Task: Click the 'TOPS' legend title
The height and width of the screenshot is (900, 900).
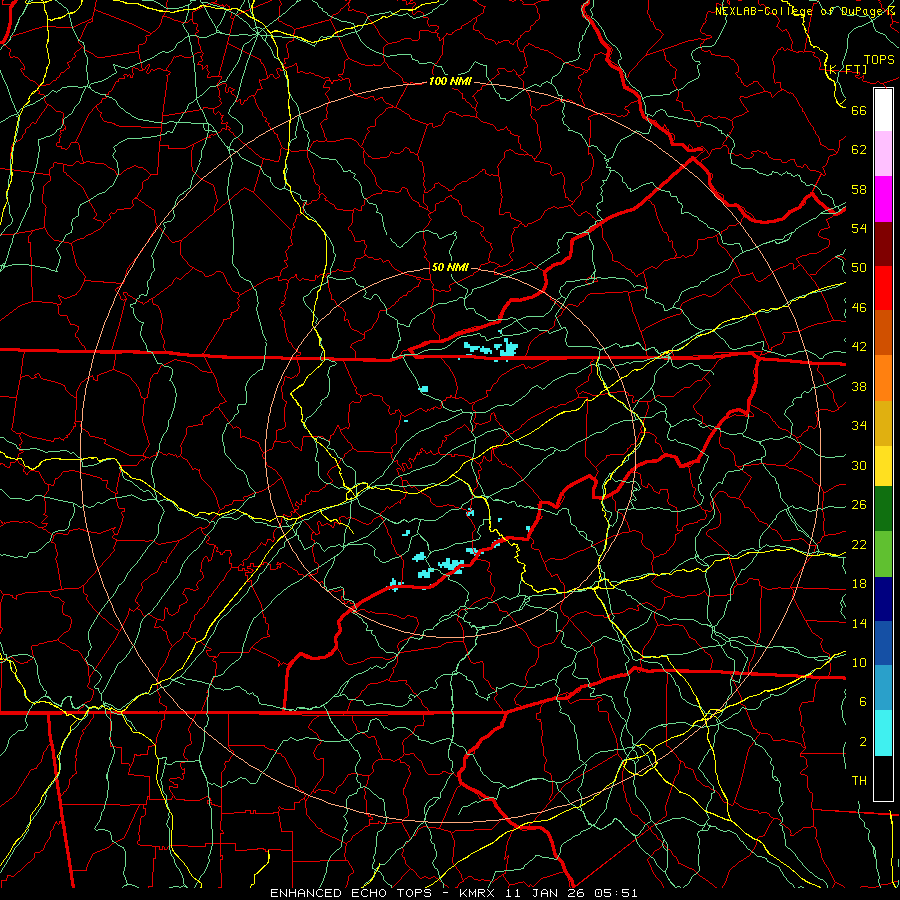Action: [x=879, y=60]
